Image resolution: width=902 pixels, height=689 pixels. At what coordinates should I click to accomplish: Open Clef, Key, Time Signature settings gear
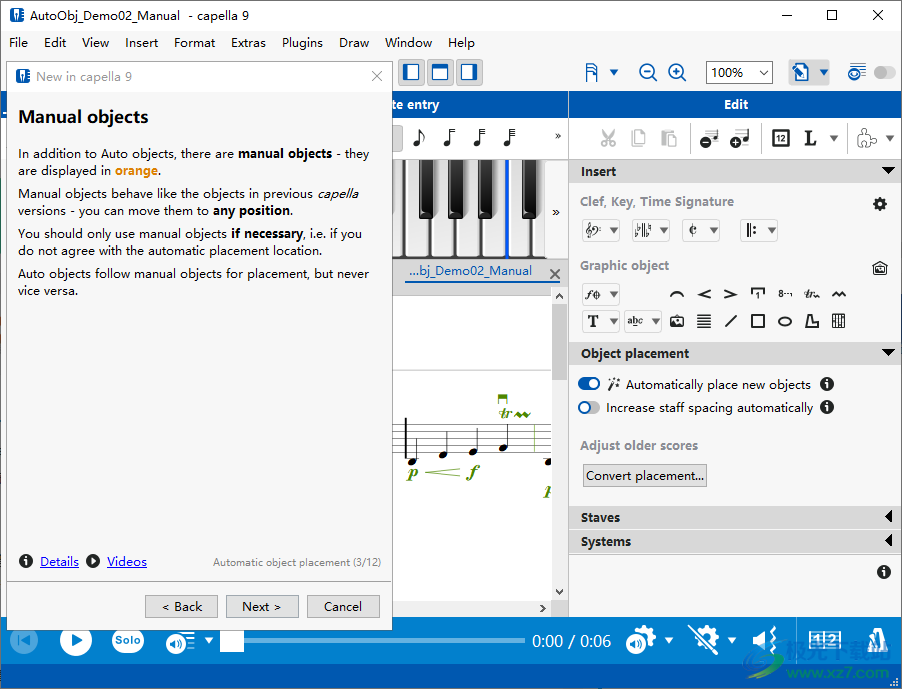point(880,204)
